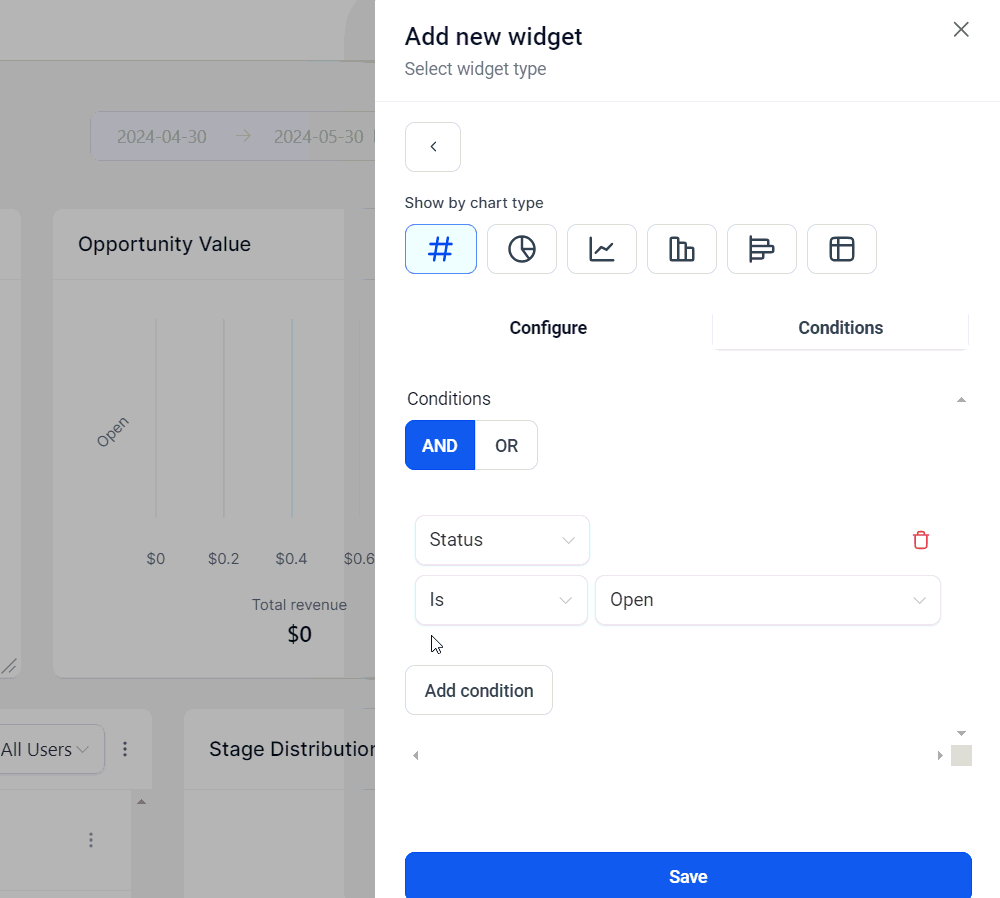Save the new widget
Image resolution: width=1000 pixels, height=898 pixels.
[x=688, y=875]
